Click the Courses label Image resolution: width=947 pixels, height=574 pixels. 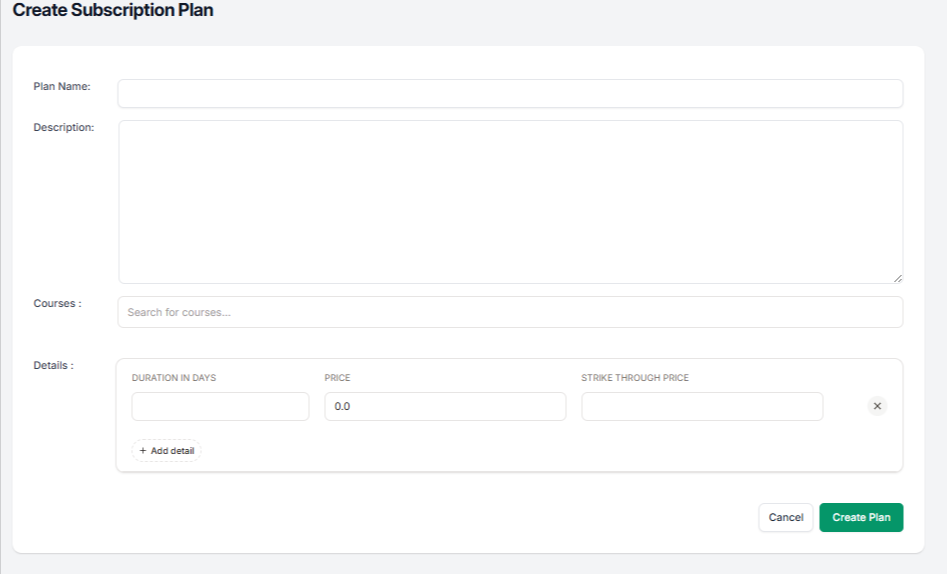[x=57, y=303]
